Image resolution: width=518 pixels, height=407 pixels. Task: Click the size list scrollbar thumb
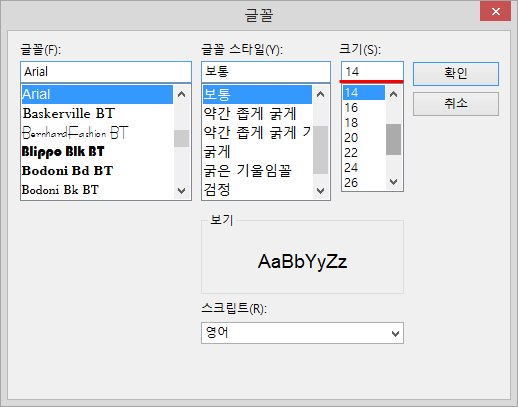click(393, 139)
